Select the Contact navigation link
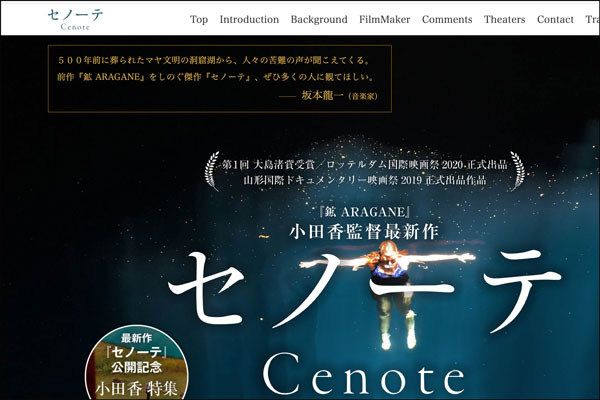 click(555, 19)
